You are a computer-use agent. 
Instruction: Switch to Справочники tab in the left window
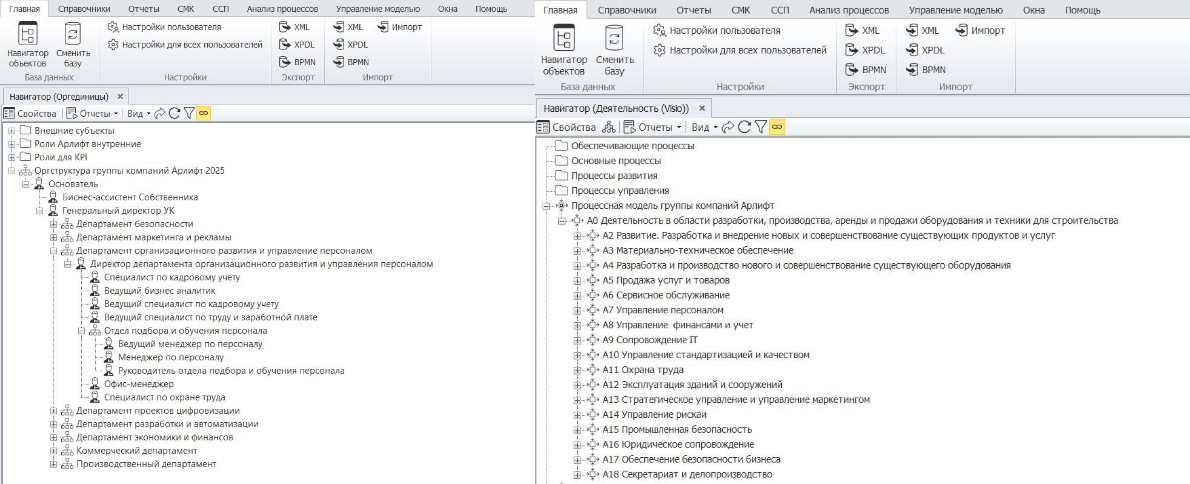[83, 8]
